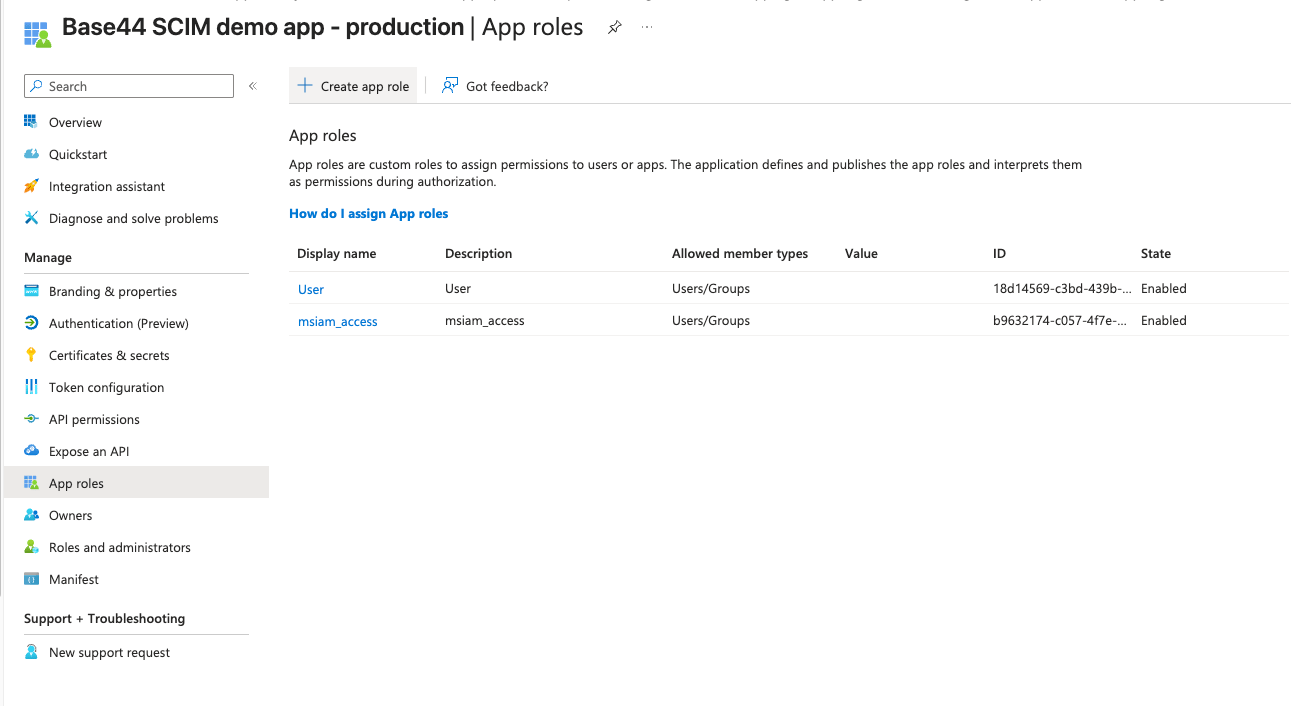This screenshot has height=706, width=1291.
Task: Click the State column header
Action: click(1156, 253)
